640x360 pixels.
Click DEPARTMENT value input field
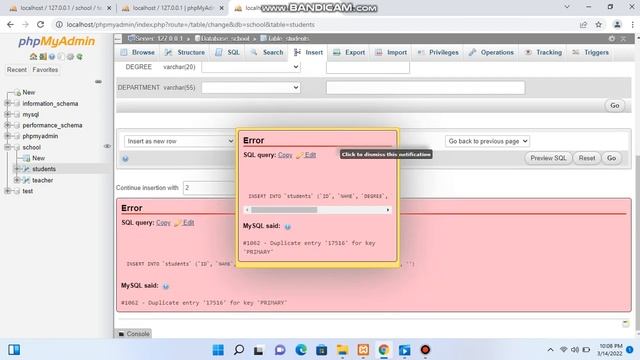coord(425,87)
